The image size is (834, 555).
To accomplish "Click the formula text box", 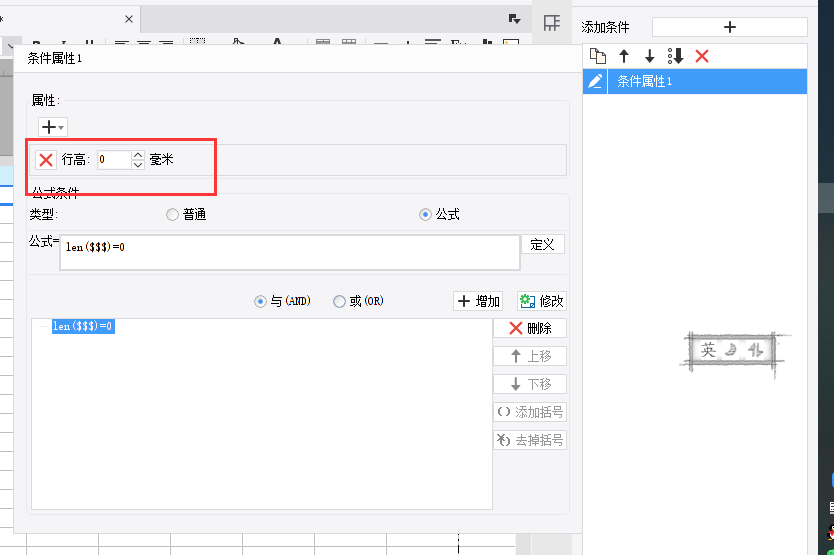I will coord(290,253).
